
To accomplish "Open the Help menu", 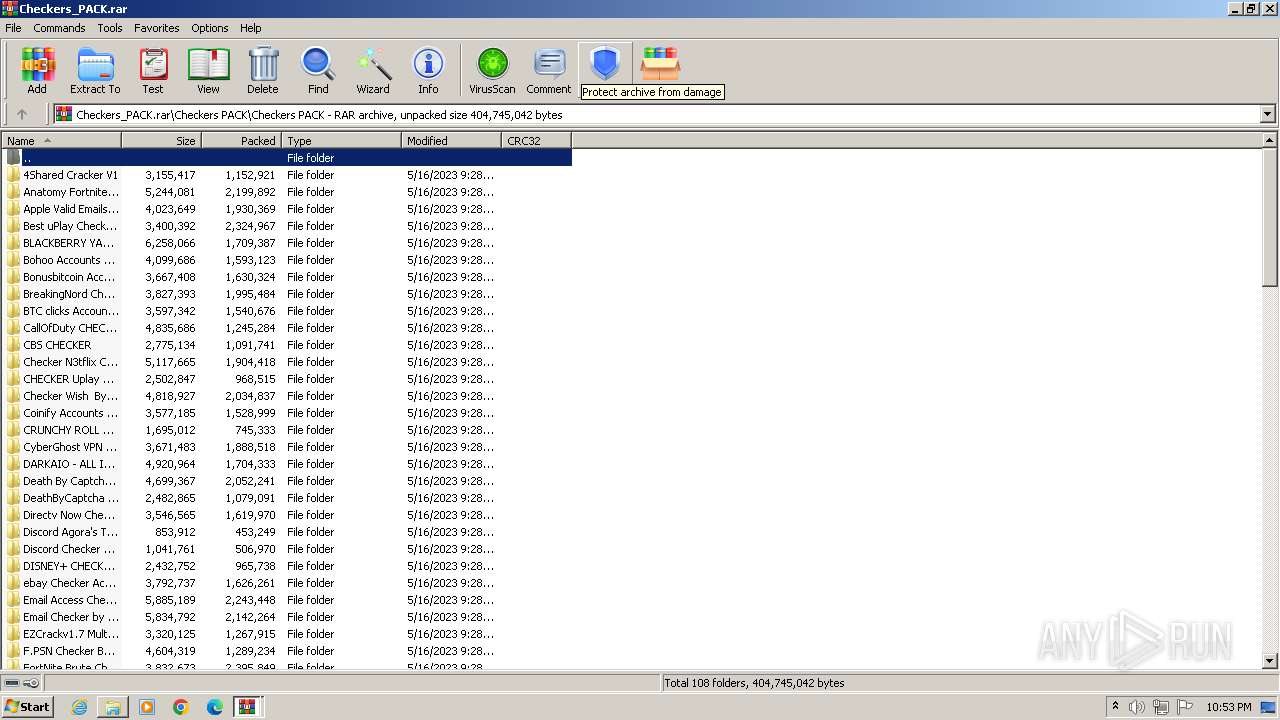I will 251,28.
